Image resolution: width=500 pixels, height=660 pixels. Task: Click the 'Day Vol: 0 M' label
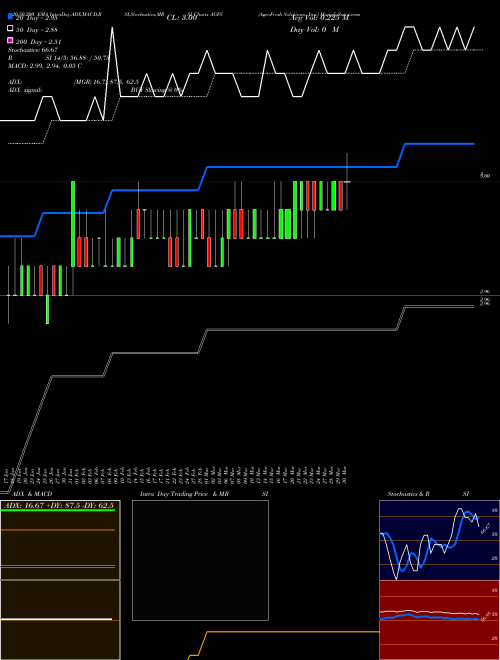click(314, 30)
